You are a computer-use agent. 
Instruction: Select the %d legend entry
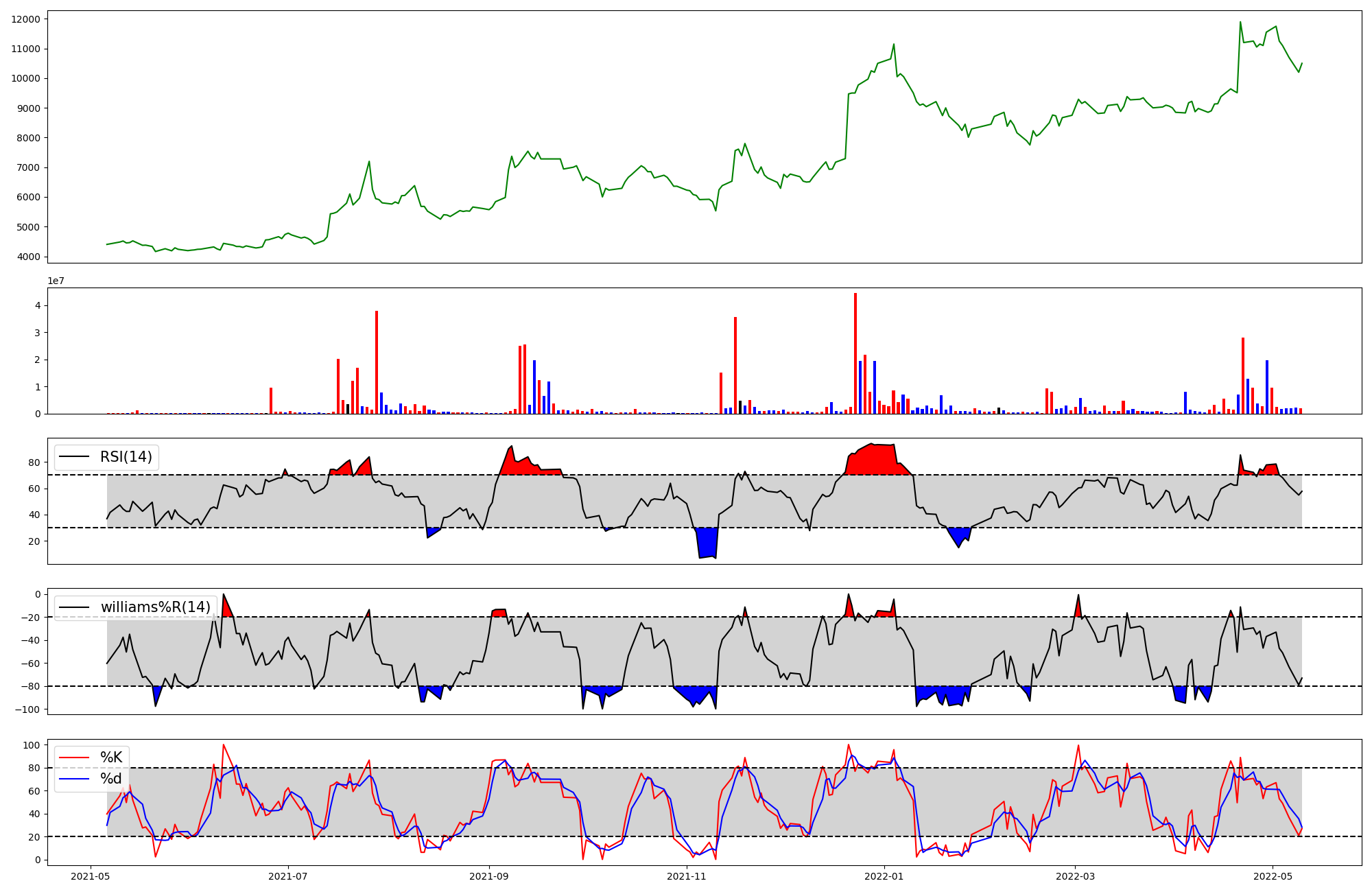point(111,779)
